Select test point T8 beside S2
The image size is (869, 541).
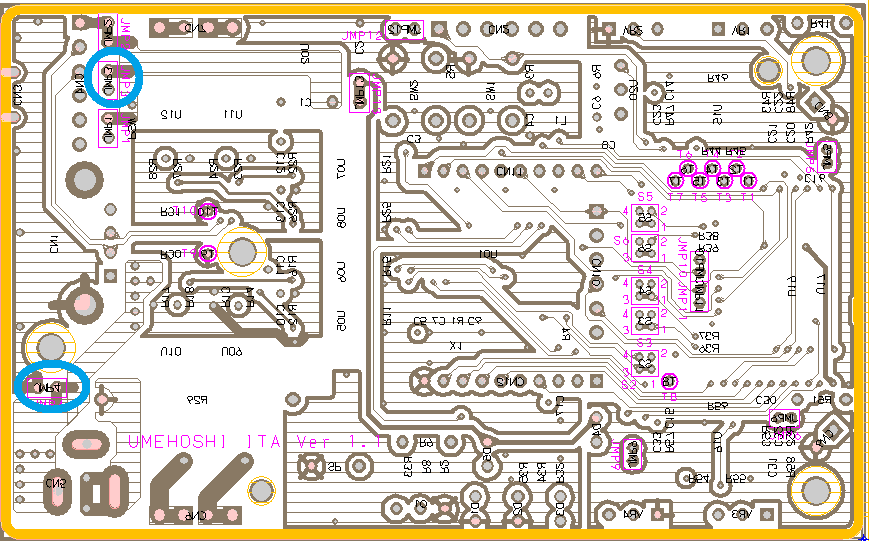[x=670, y=381]
